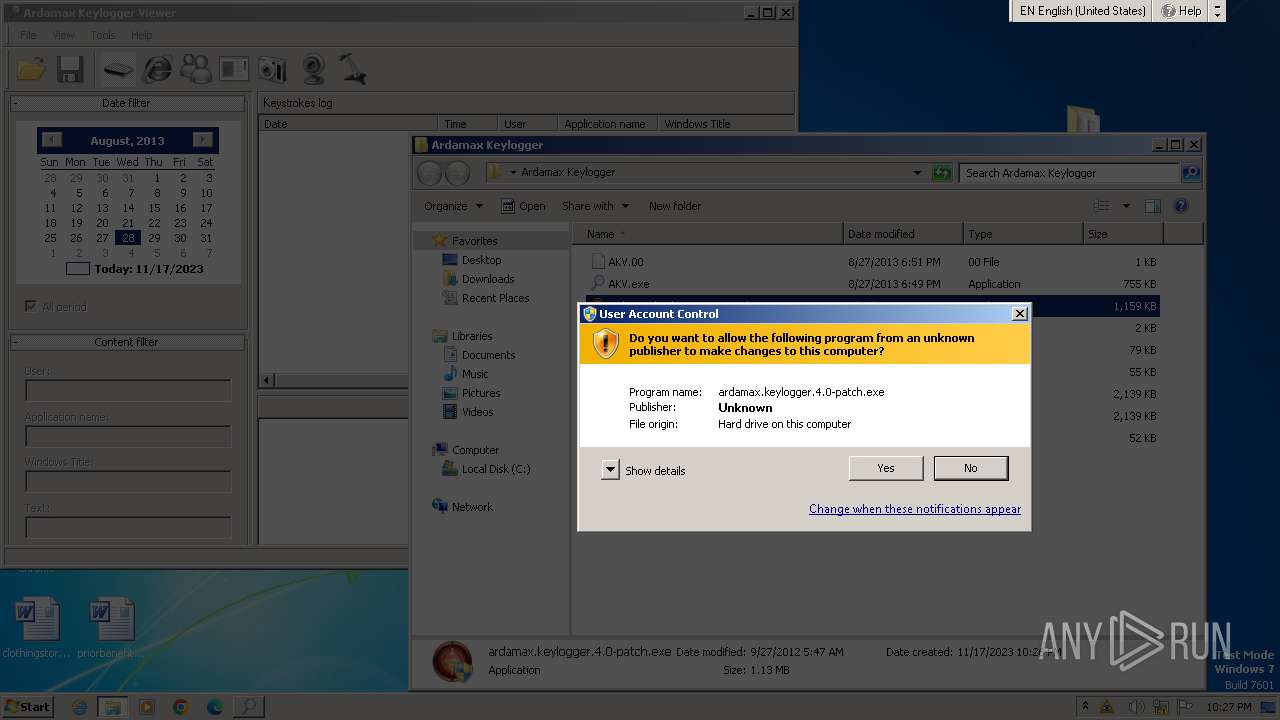Screen dimensions: 1280x720
Task: Go to next month in calendar
Action: (203, 140)
